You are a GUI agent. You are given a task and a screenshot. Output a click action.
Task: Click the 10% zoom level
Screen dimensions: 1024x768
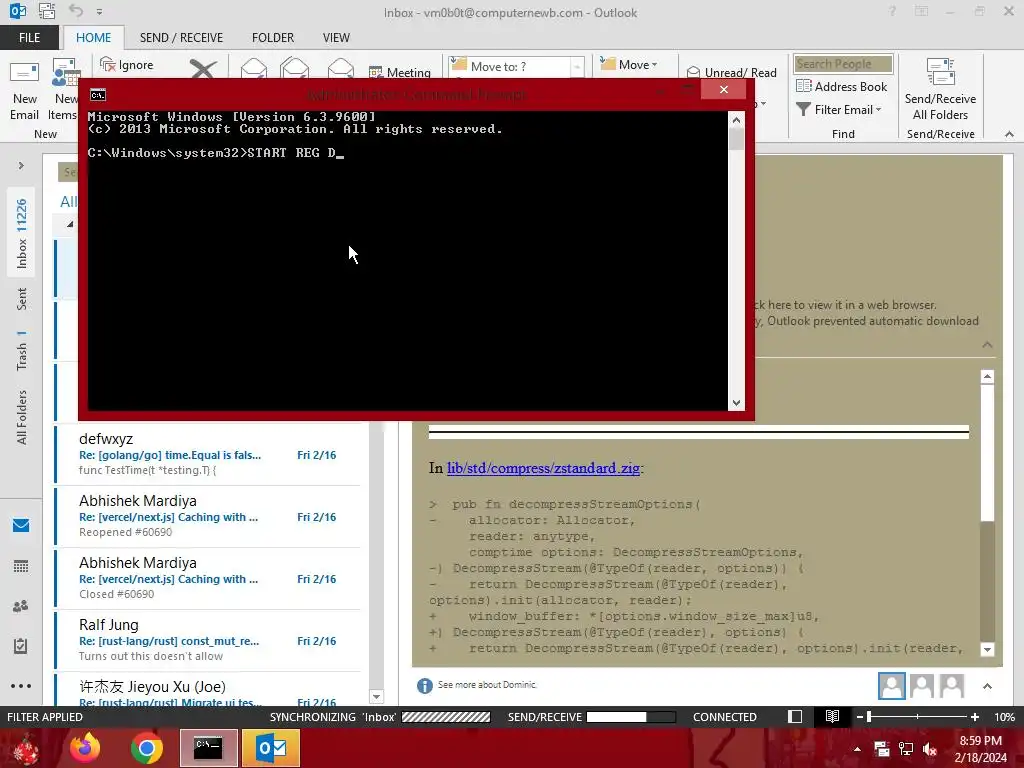pos(1004,716)
